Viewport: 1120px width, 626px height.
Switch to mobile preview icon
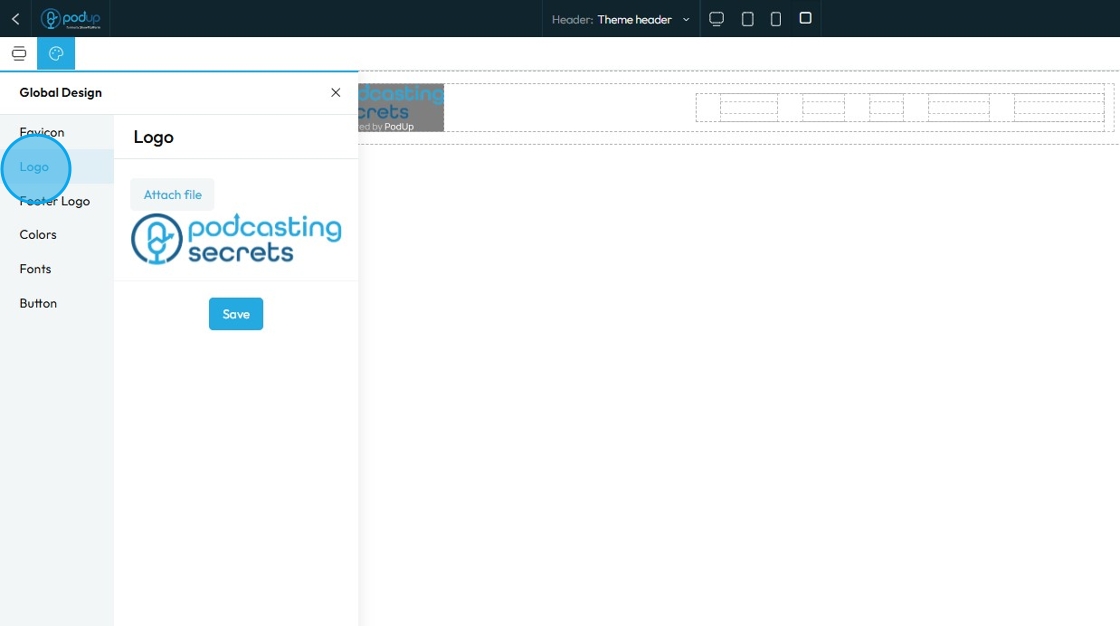[776, 19]
